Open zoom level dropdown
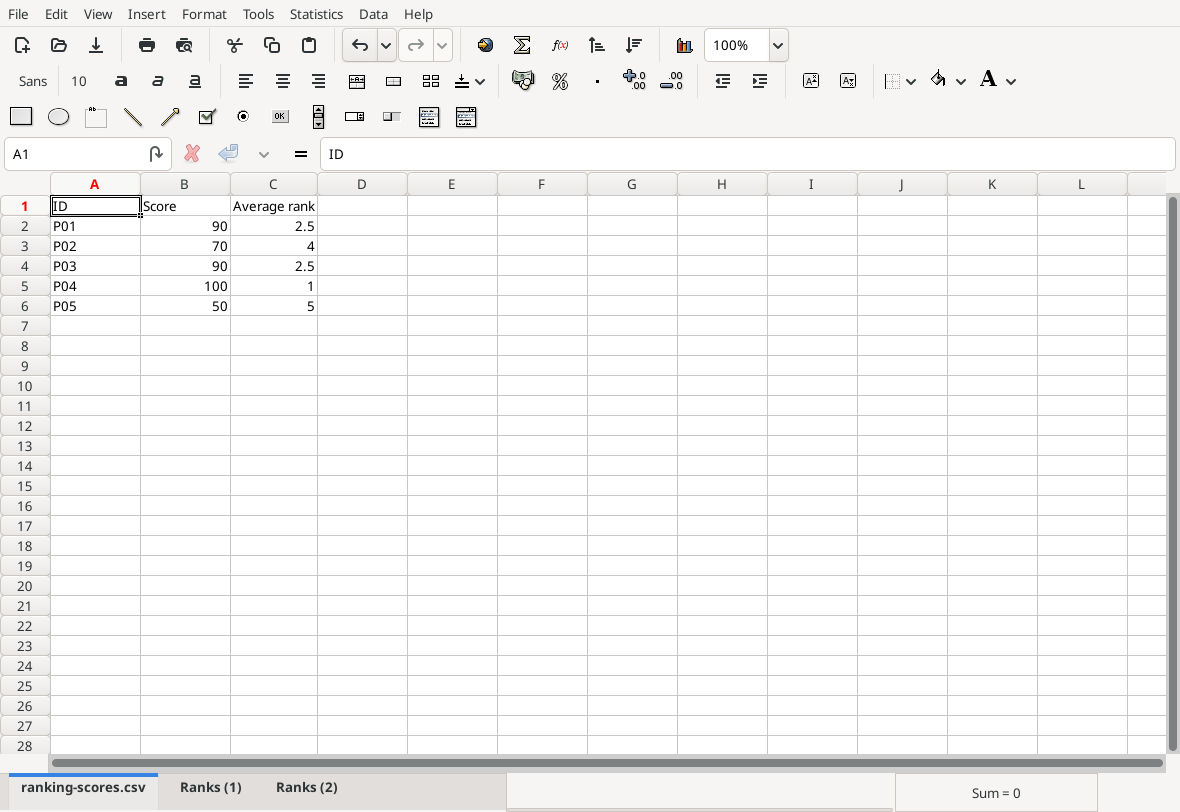This screenshot has width=1180, height=812. (x=778, y=45)
